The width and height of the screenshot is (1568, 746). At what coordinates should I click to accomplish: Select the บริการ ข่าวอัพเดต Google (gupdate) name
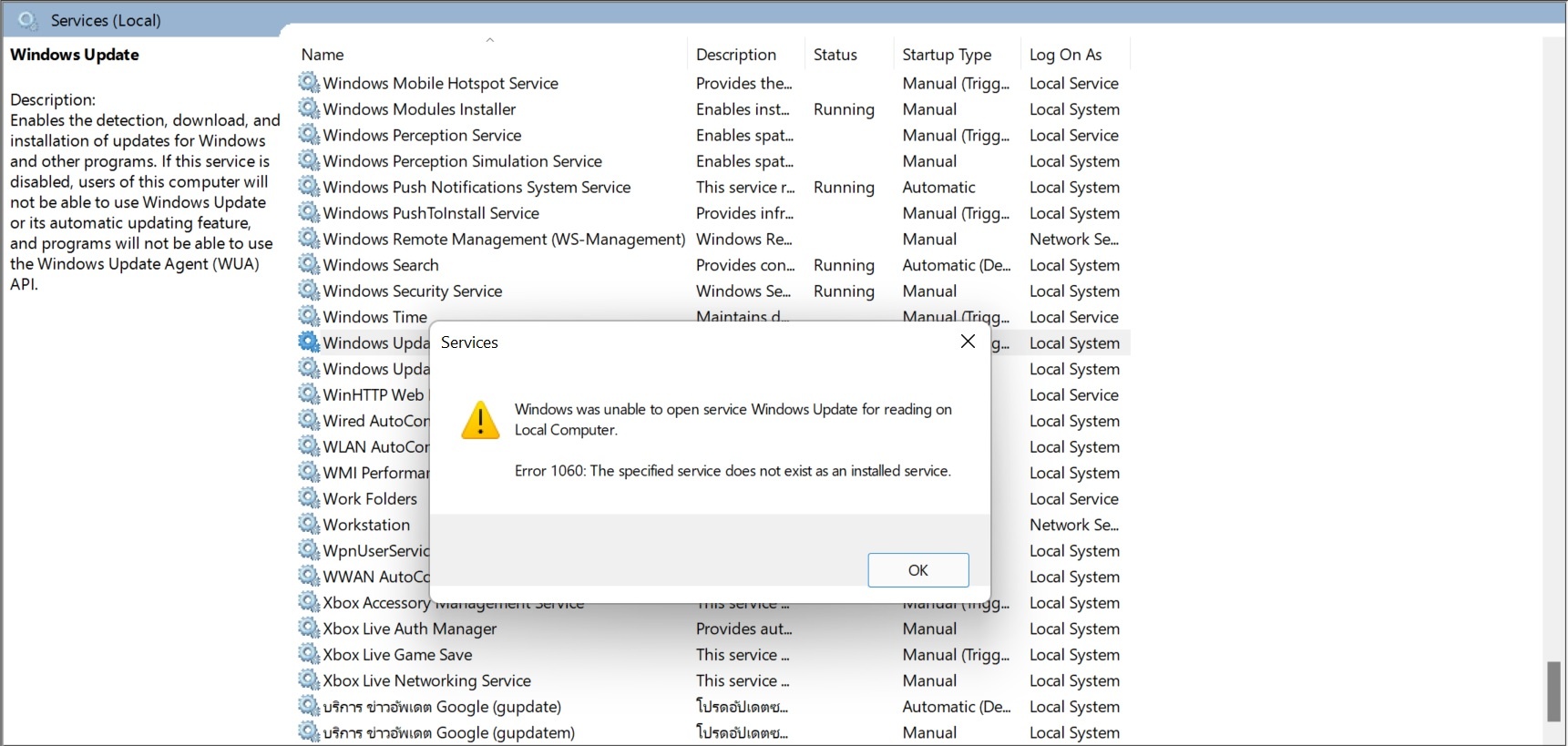tap(442, 706)
